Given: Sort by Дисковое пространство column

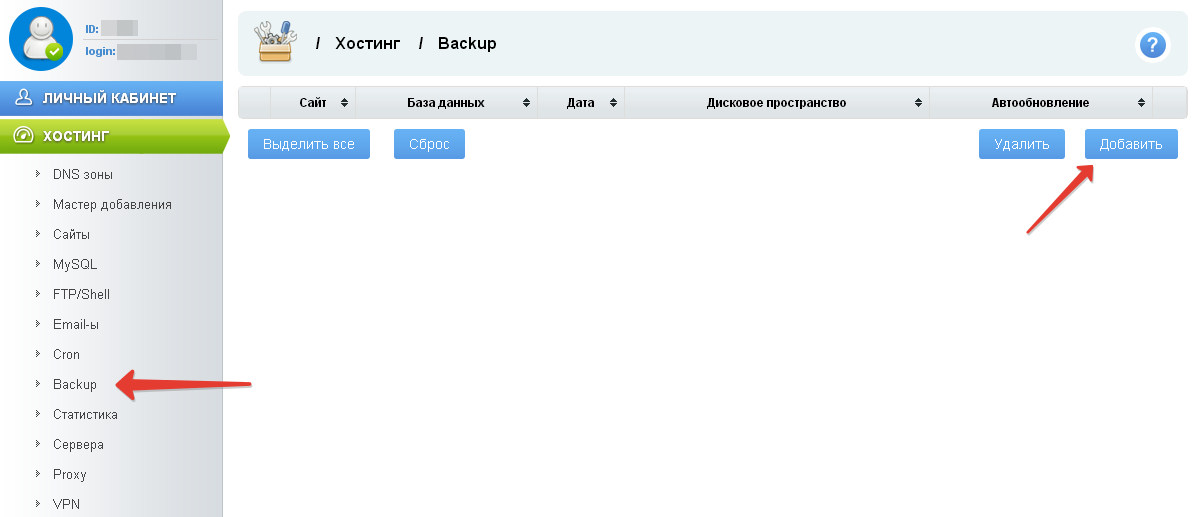Looking at the screenshot, I should pyautogui.click(x=918, y=103).
